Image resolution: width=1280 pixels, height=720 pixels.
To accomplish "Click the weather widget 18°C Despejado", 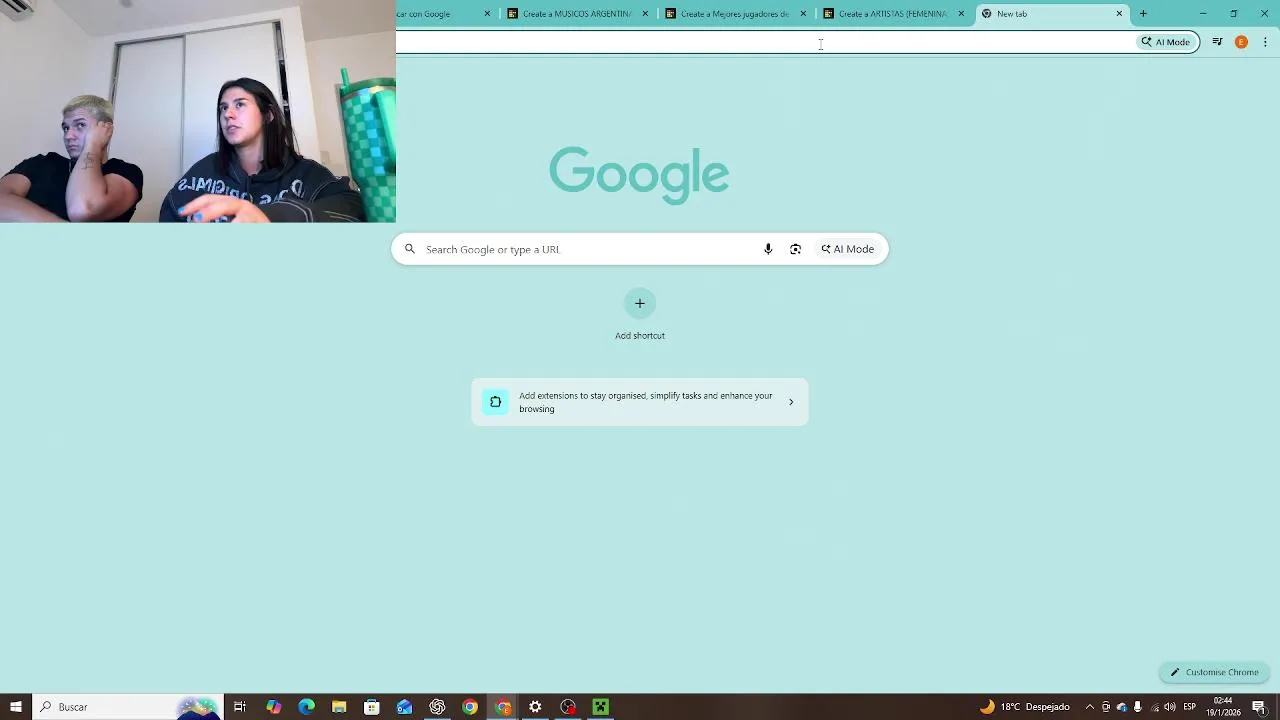I will [1025, 707].
